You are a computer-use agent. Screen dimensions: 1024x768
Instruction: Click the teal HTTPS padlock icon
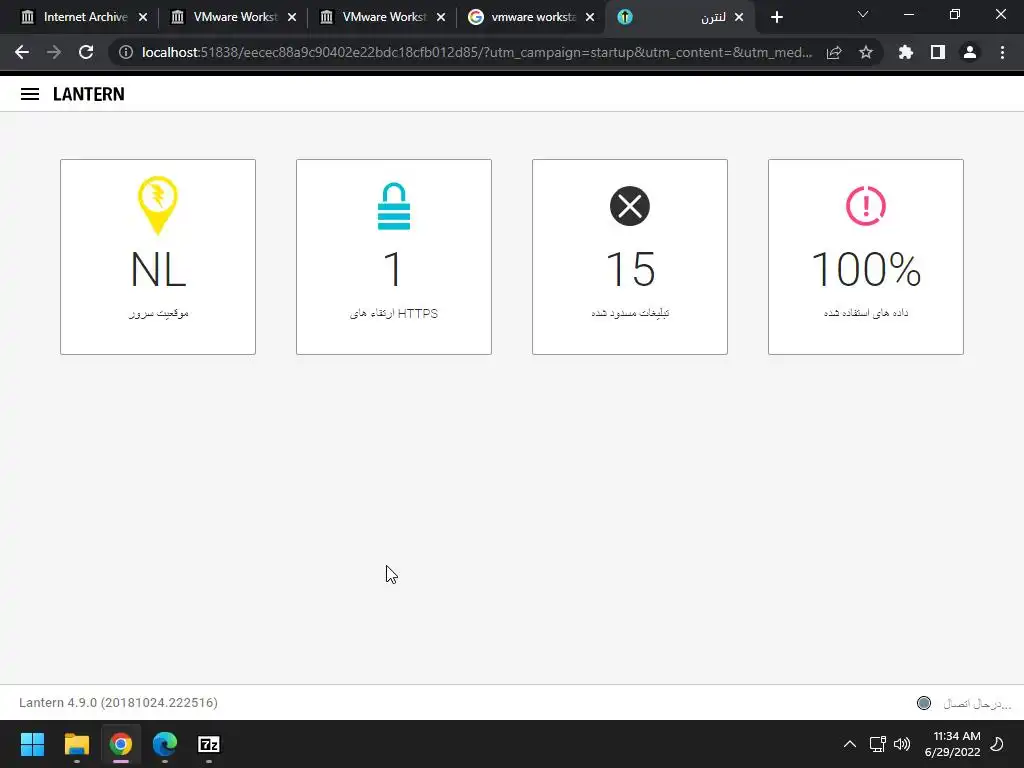(394, 206)
